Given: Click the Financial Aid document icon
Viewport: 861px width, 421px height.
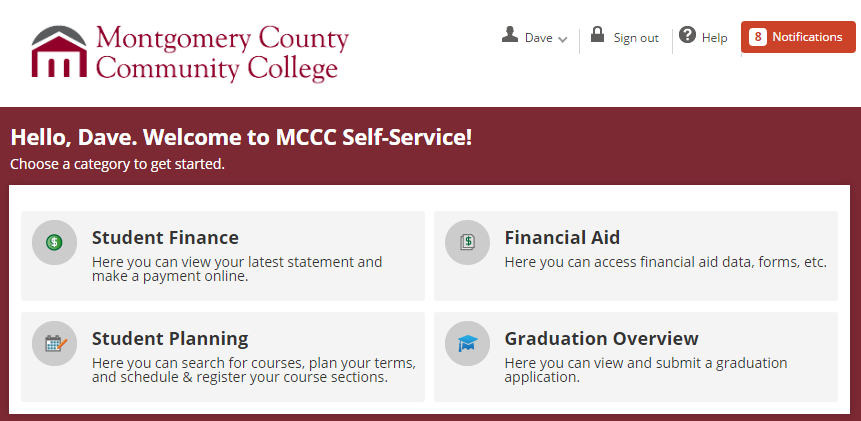Looking at the screenshot, I should click(467, 242).
